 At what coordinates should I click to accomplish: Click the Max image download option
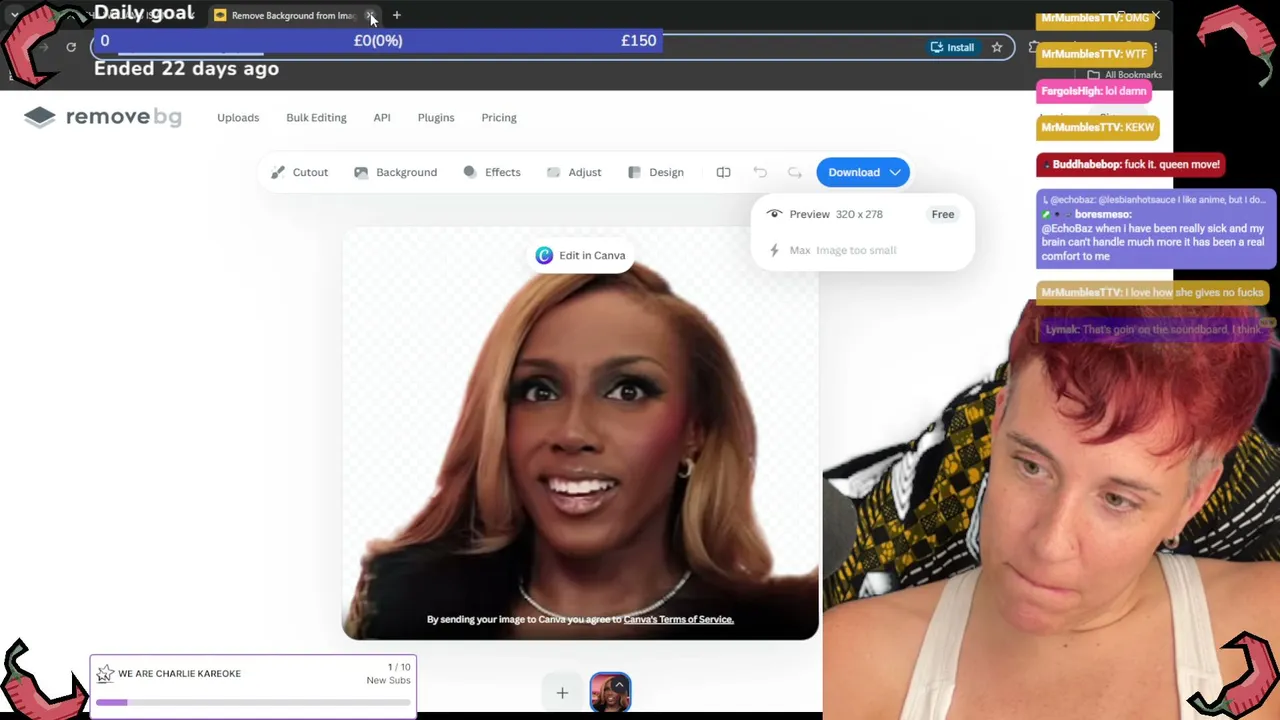[x=862, y=250]
